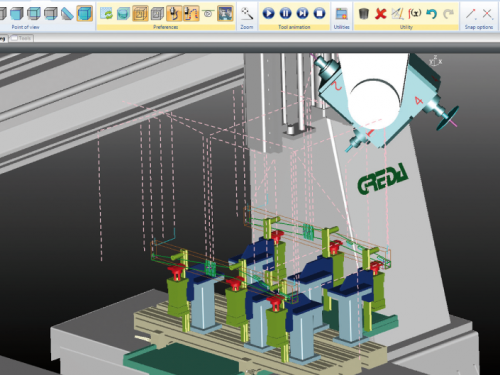This screenshot has height=375, width=500.
Task: Click the measure/drafting tool in Utility group
Action: 397,14
